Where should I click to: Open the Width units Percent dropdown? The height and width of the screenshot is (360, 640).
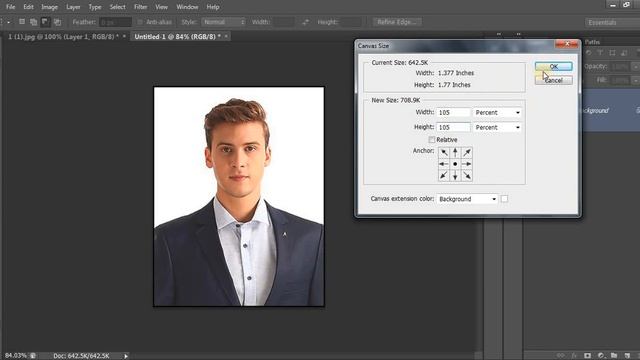click(x=497, y=112)
